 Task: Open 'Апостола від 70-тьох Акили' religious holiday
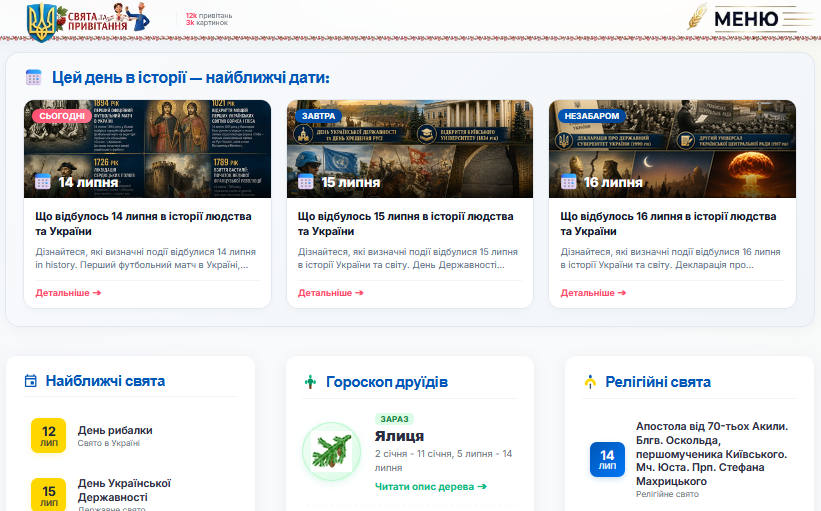(712, 453)
